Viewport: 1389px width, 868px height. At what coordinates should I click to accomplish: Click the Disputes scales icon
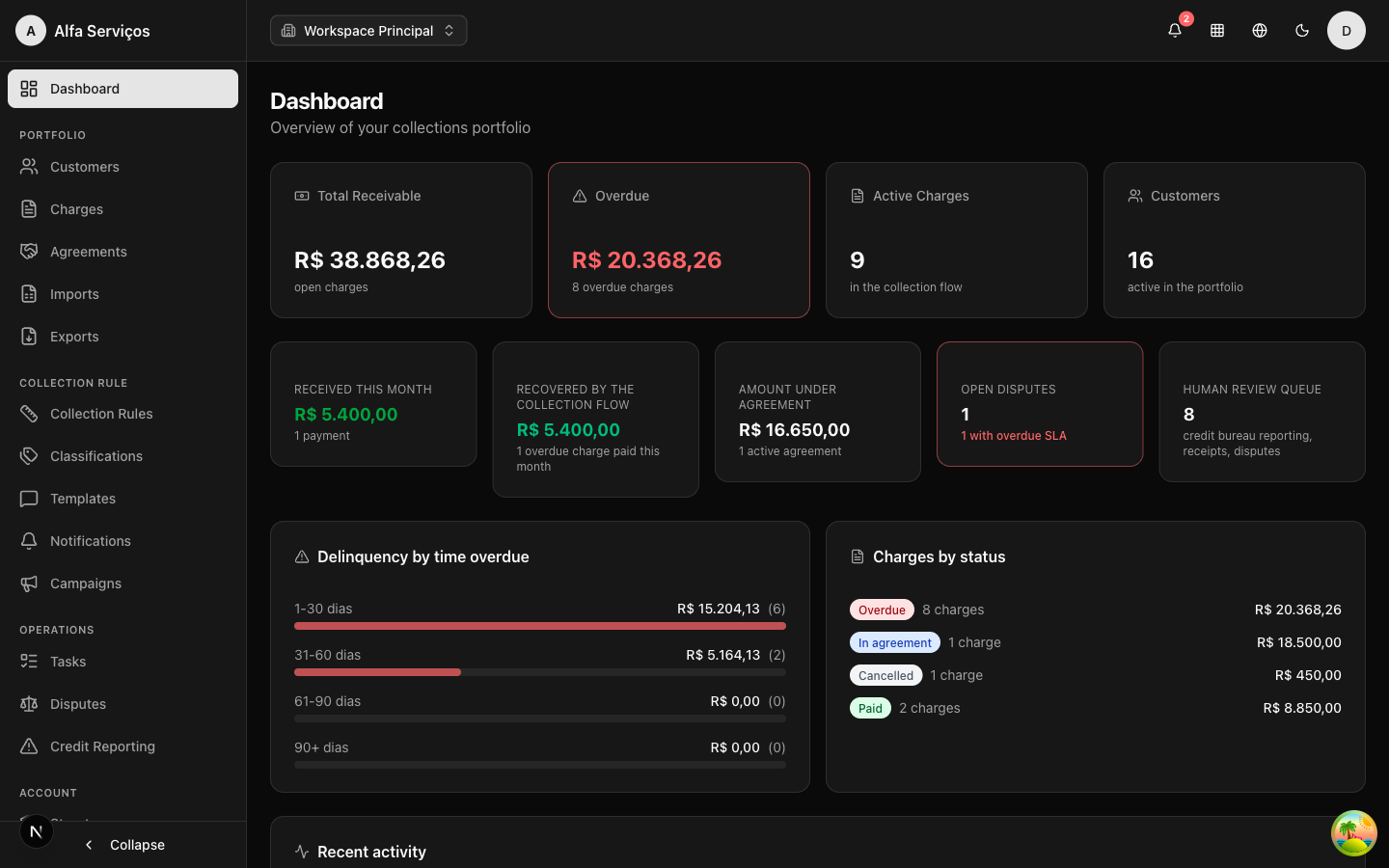click(x=29, y=704)
